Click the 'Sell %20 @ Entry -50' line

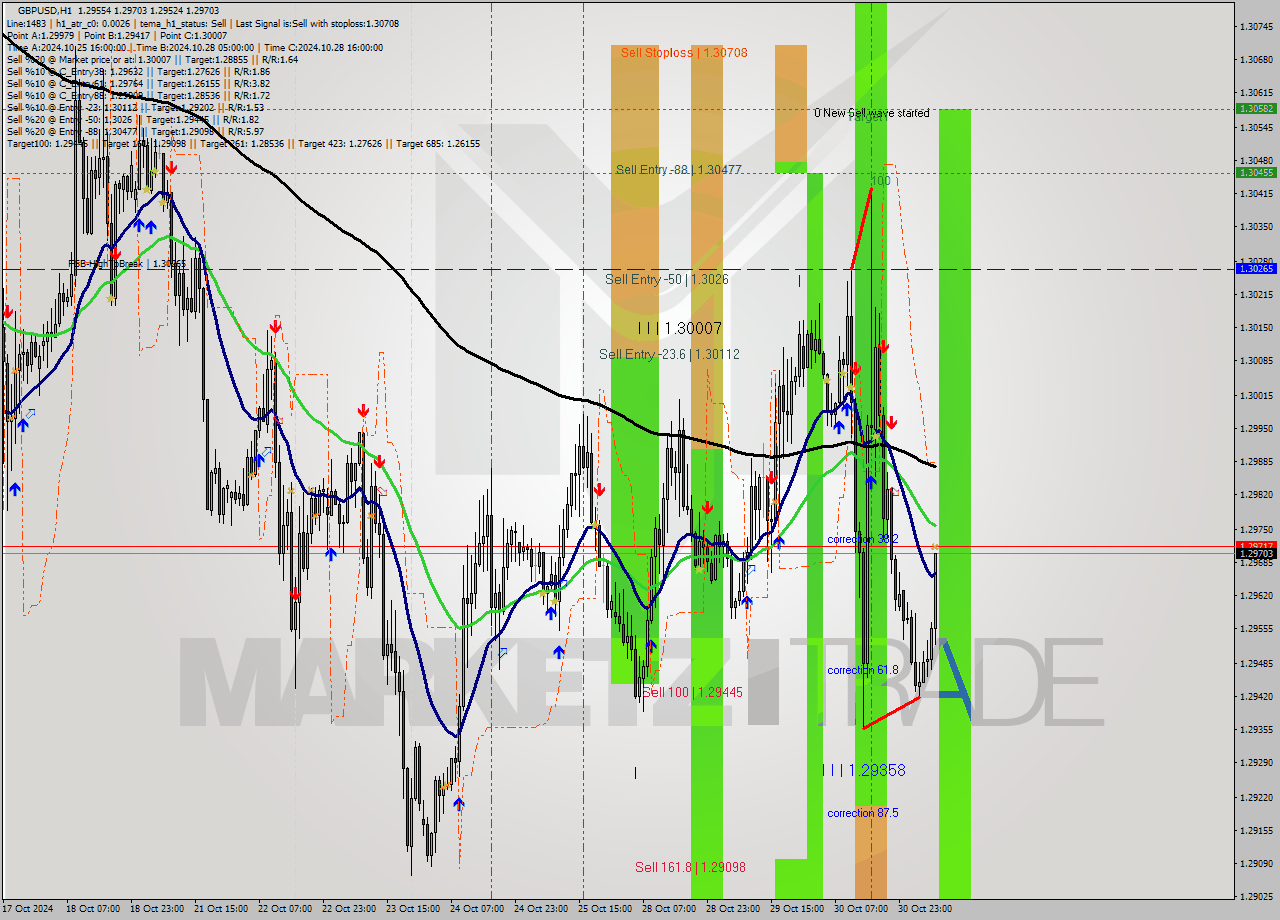[135, 119]
